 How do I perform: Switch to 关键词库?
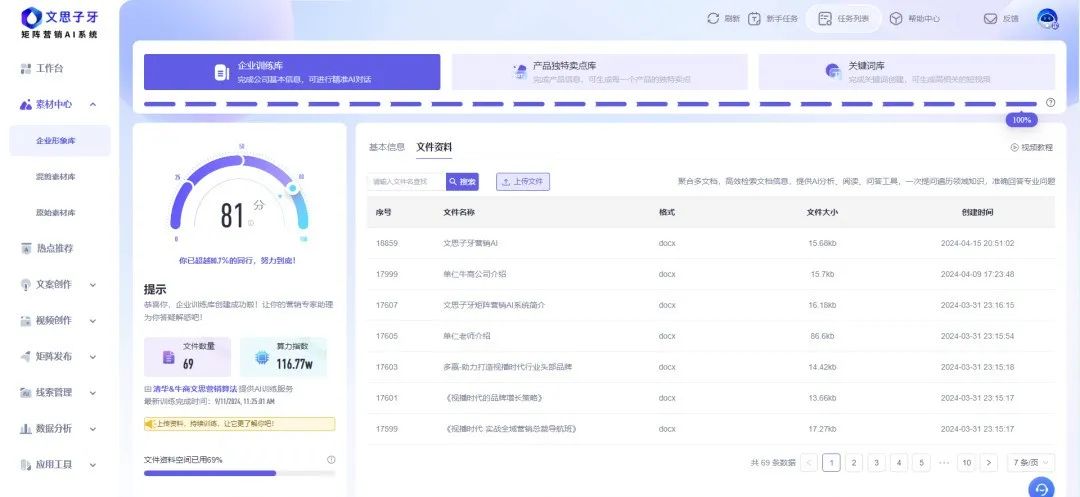coord(906,72)
